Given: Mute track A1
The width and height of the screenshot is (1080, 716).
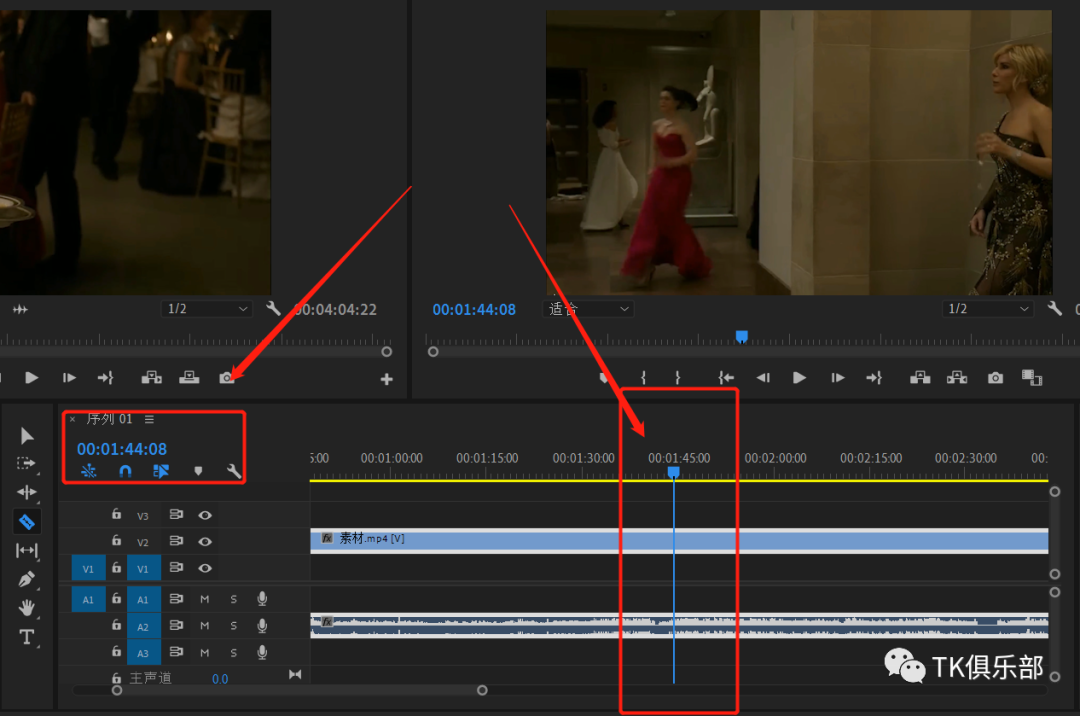Looking at the screenshot, I should click(x=205, y=600).
